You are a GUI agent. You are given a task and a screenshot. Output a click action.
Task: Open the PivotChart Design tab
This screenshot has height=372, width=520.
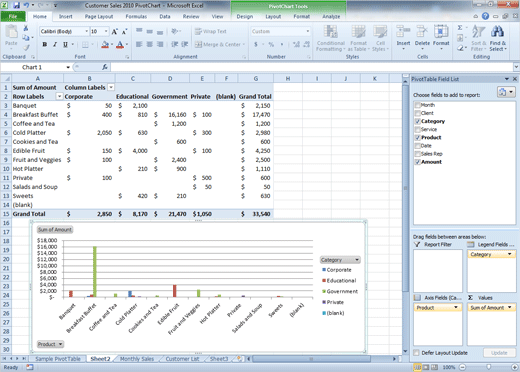tap(245, 16)
